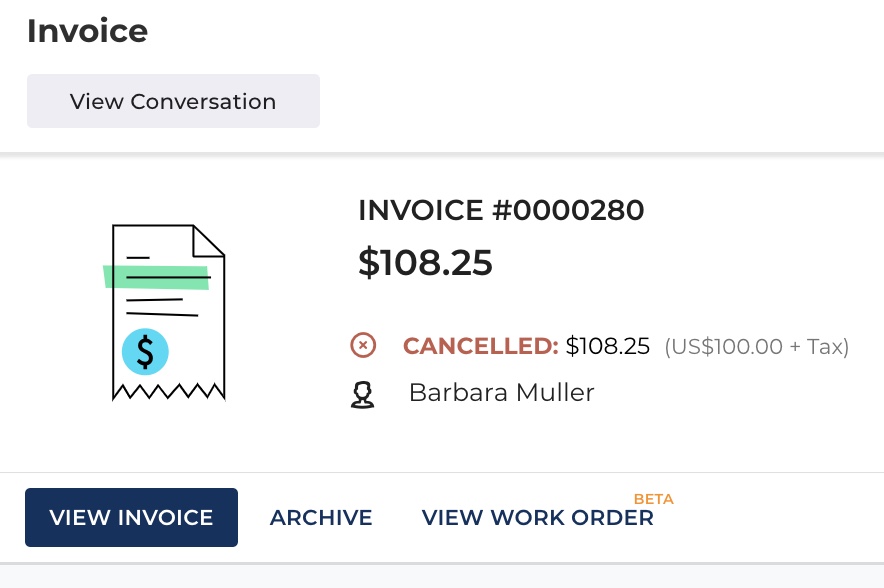Open View Conversation
Screen dimensions: 884x588
click(x=173, y=101)
